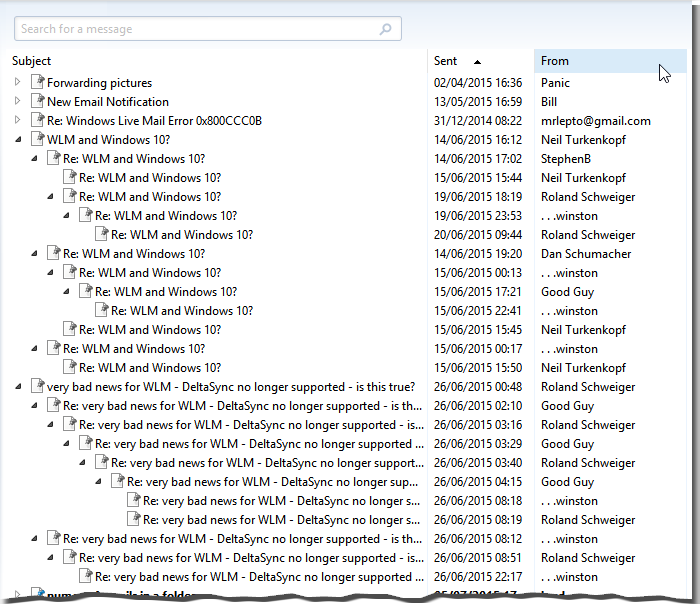Click message icon of reply sent 15/06/2015 22:41

[102, 310]
